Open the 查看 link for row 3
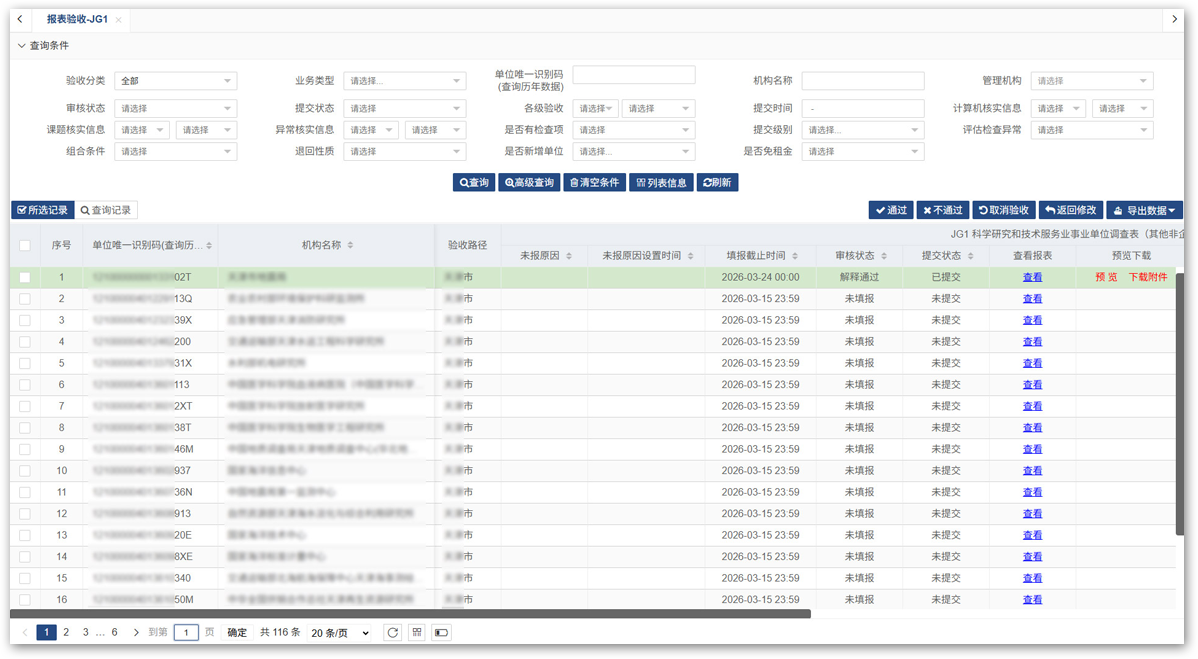1198x659 pixels. [1032, 321]
